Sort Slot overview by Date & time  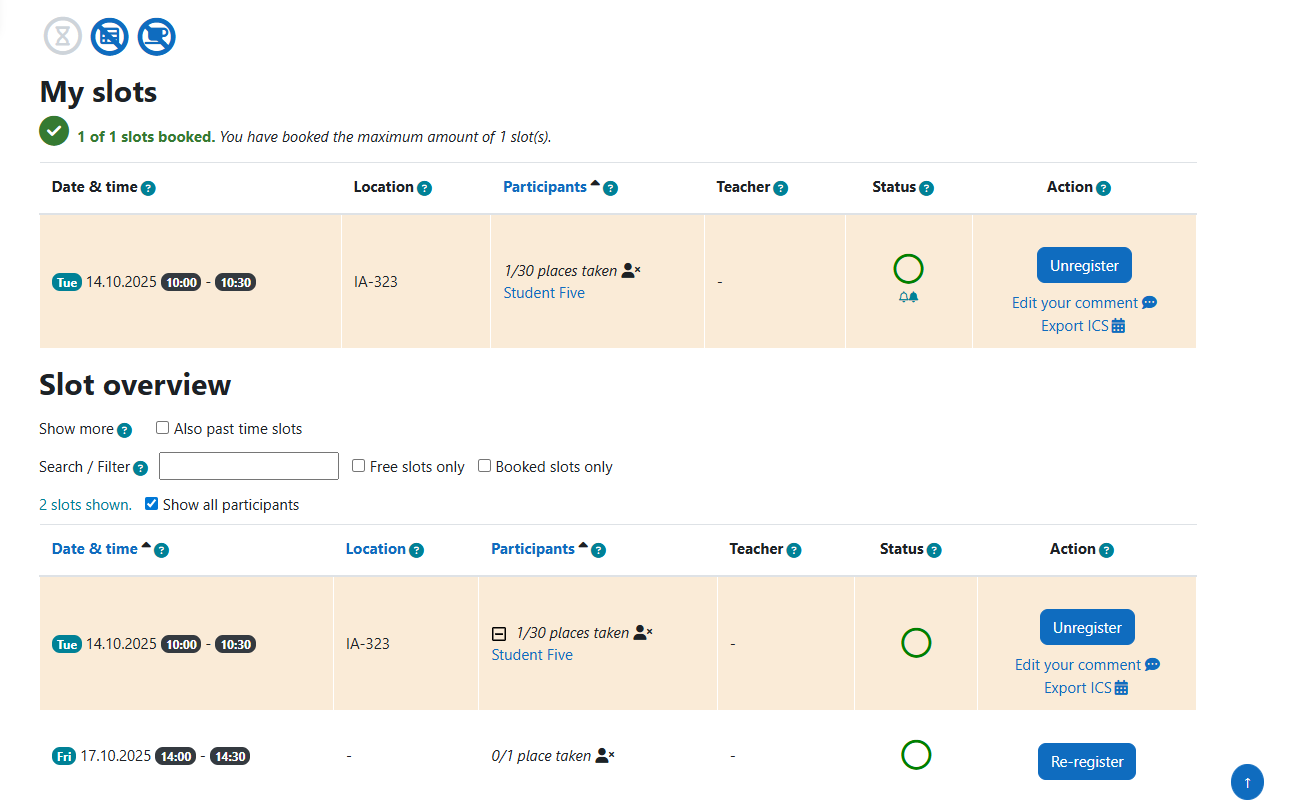94,549
